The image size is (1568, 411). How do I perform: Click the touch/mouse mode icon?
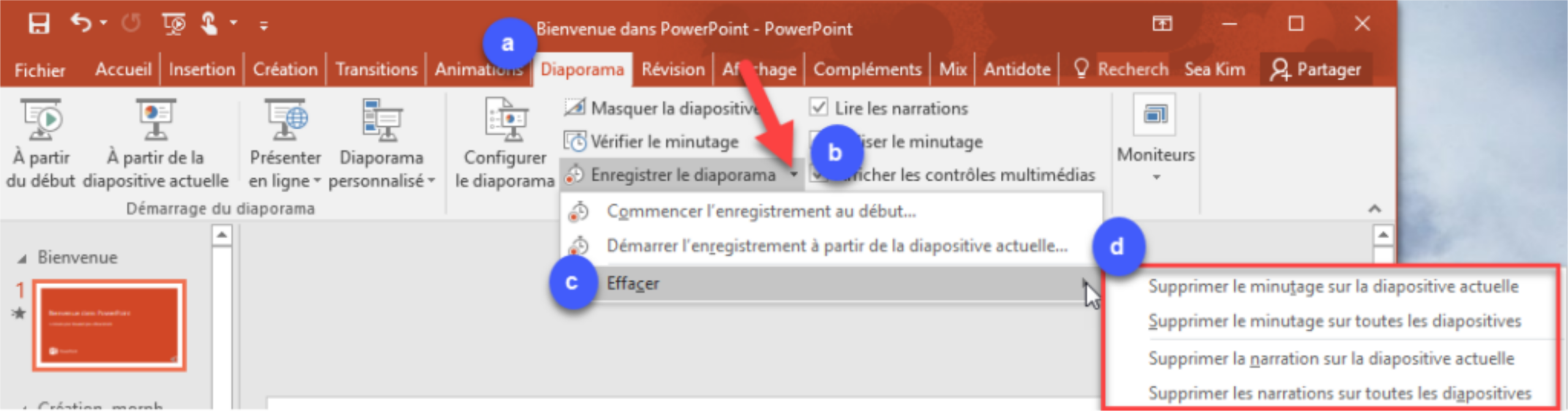point(209,24)
